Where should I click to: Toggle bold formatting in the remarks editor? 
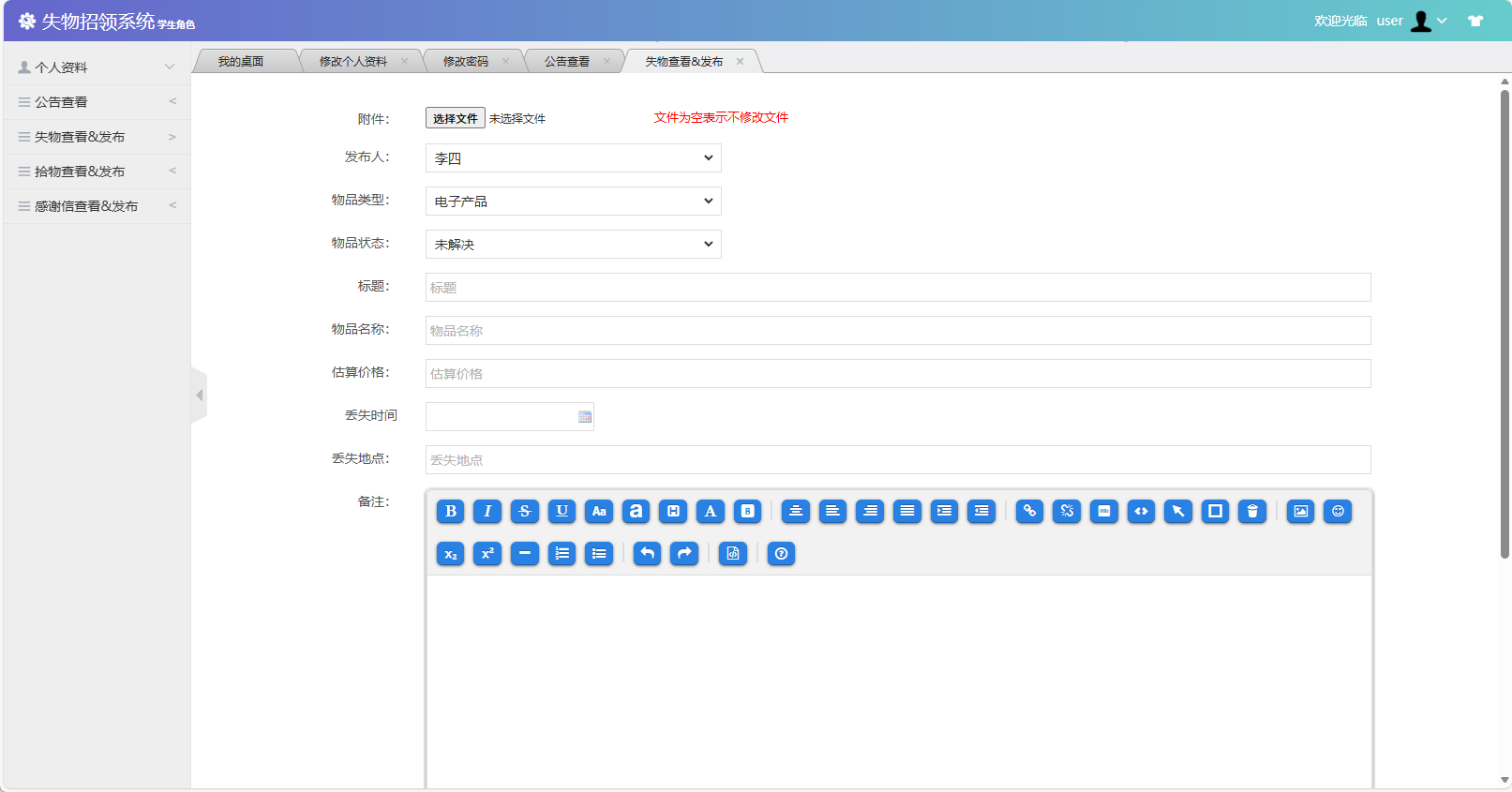451,511
